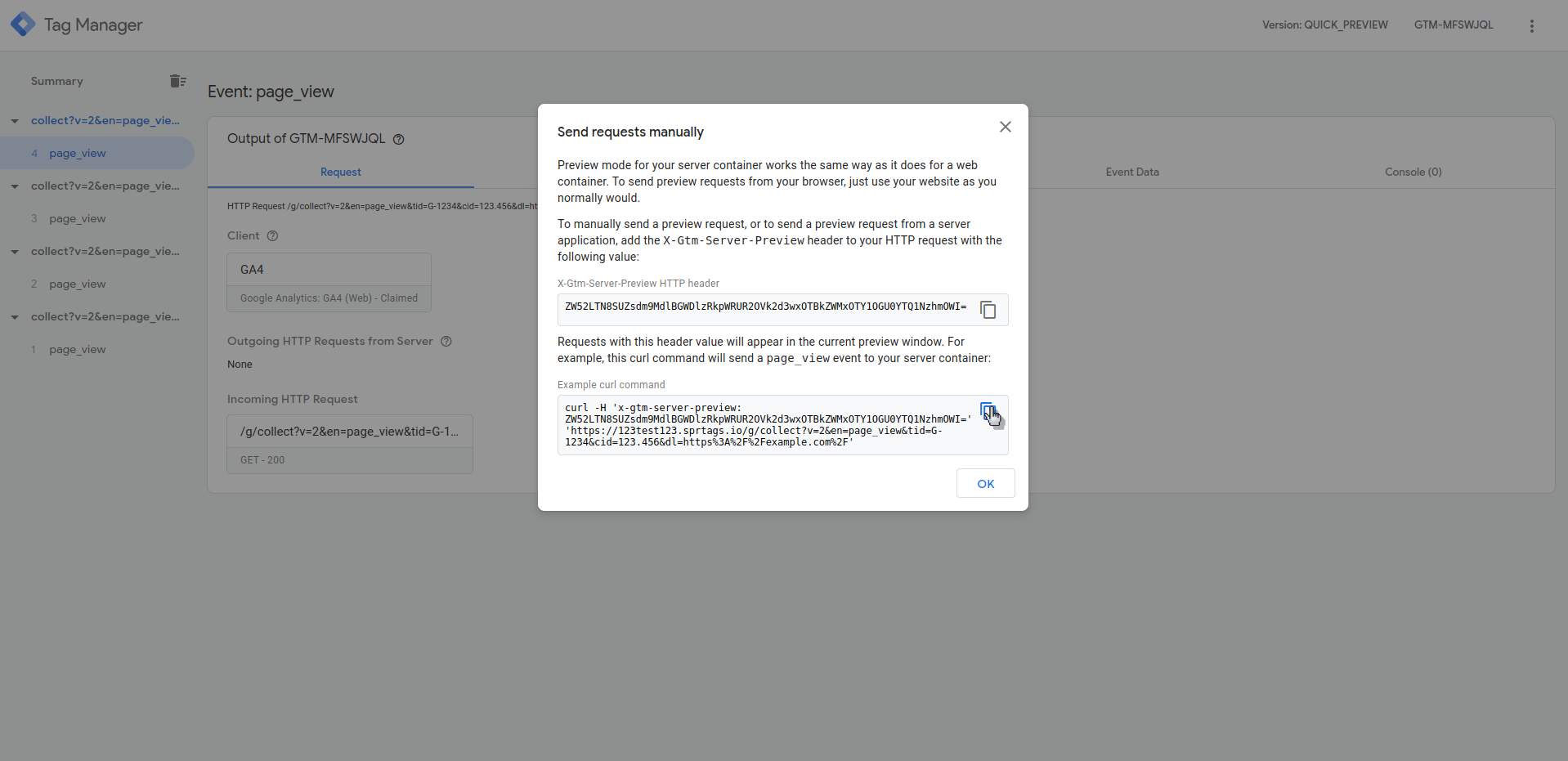This screenshot has width=1568, height=761.
Task: Open the Summary view
Action: click(56, 81)
